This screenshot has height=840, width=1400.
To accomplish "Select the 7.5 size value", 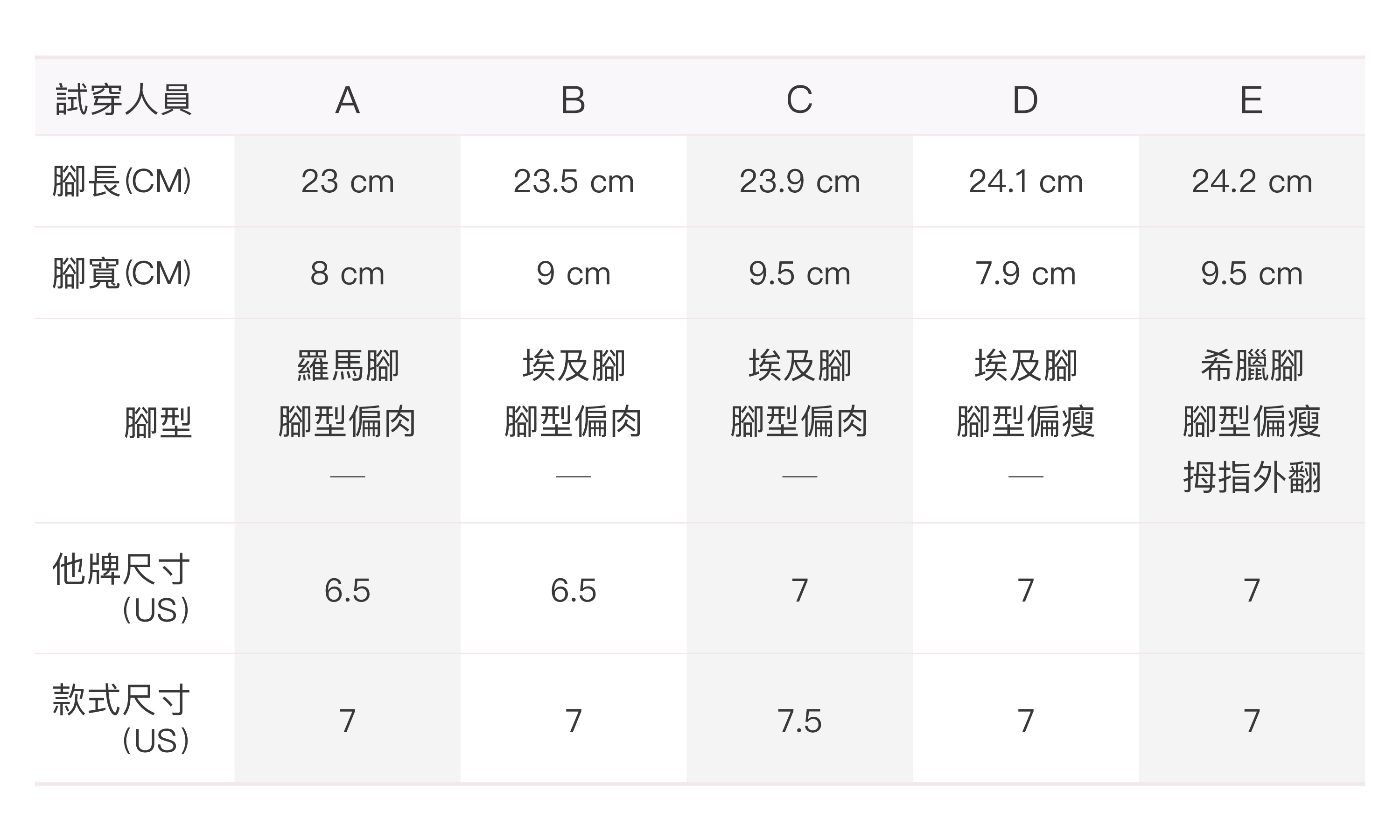I will click(799, 721).
